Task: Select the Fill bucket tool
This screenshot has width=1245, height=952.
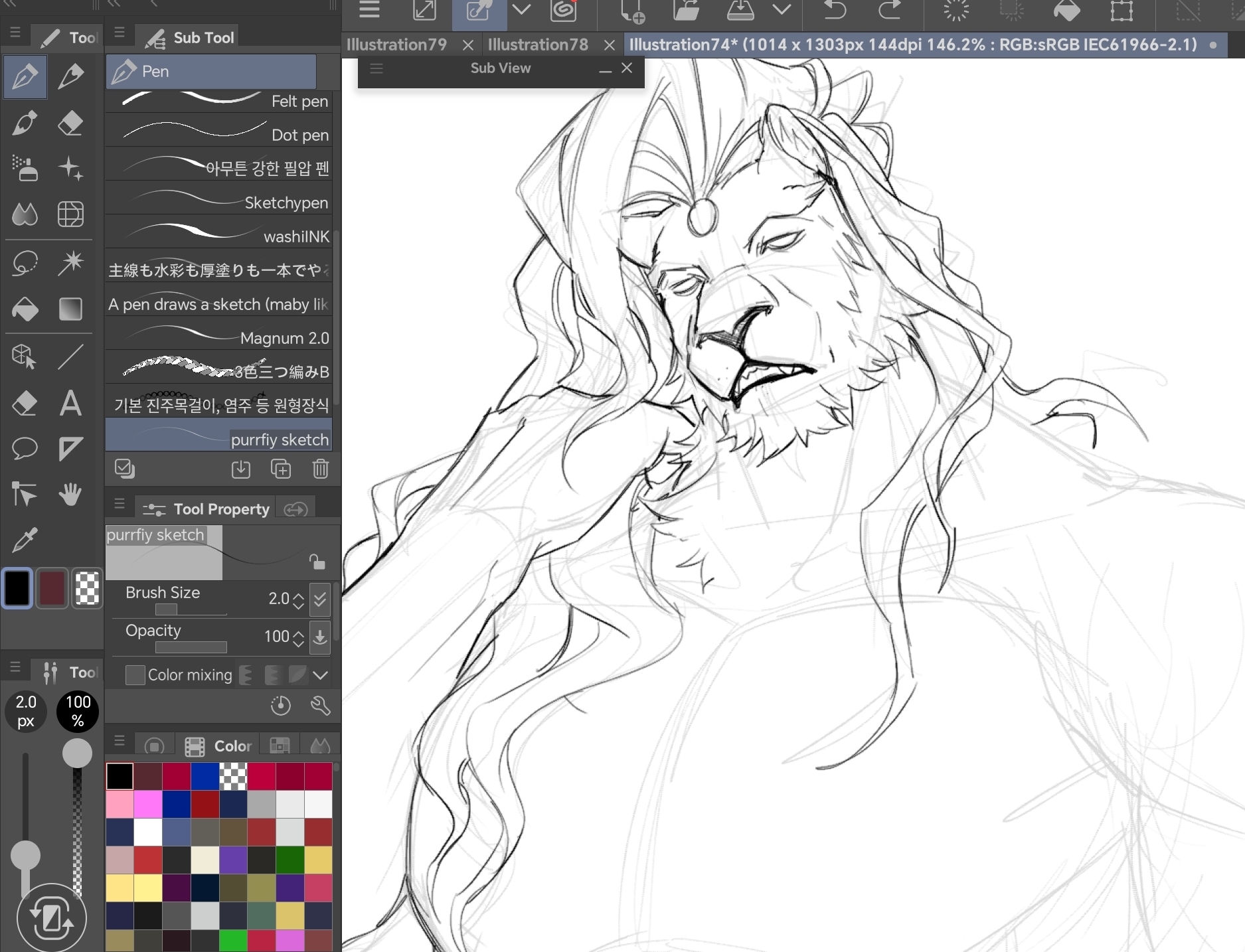Action: [25, 309]
